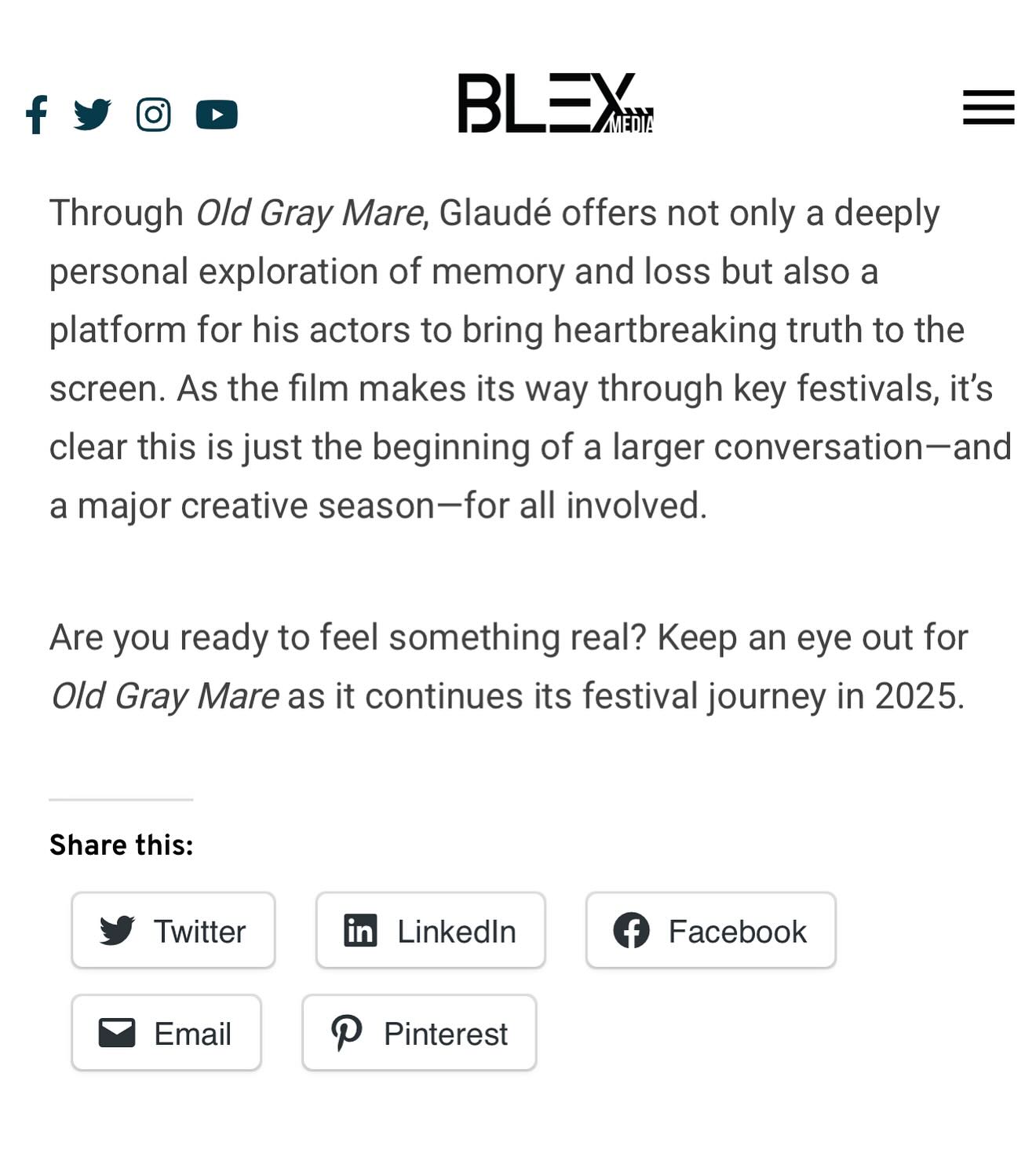Click the envelope icon in Email button
This screenshot has height=1157, width=1036.
pos(117,1033)
